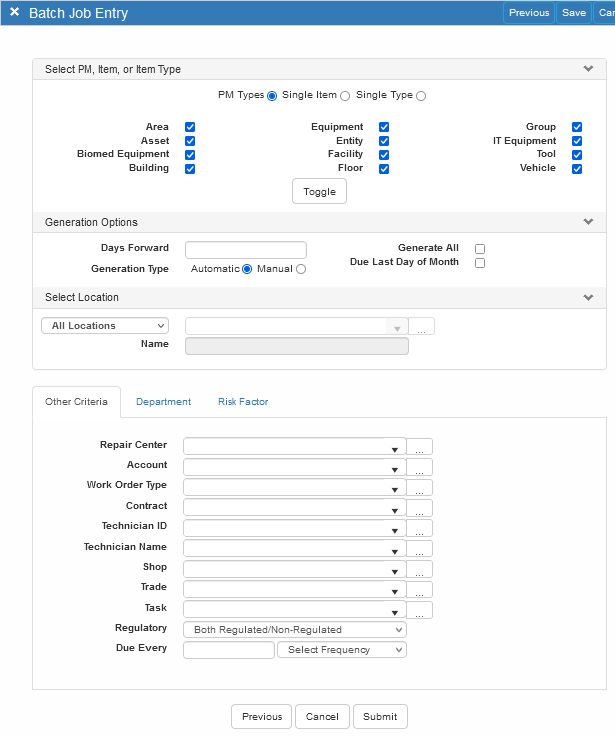Switch to the Department tab
This screenshot has height=736, width=615.
point(163,402)
